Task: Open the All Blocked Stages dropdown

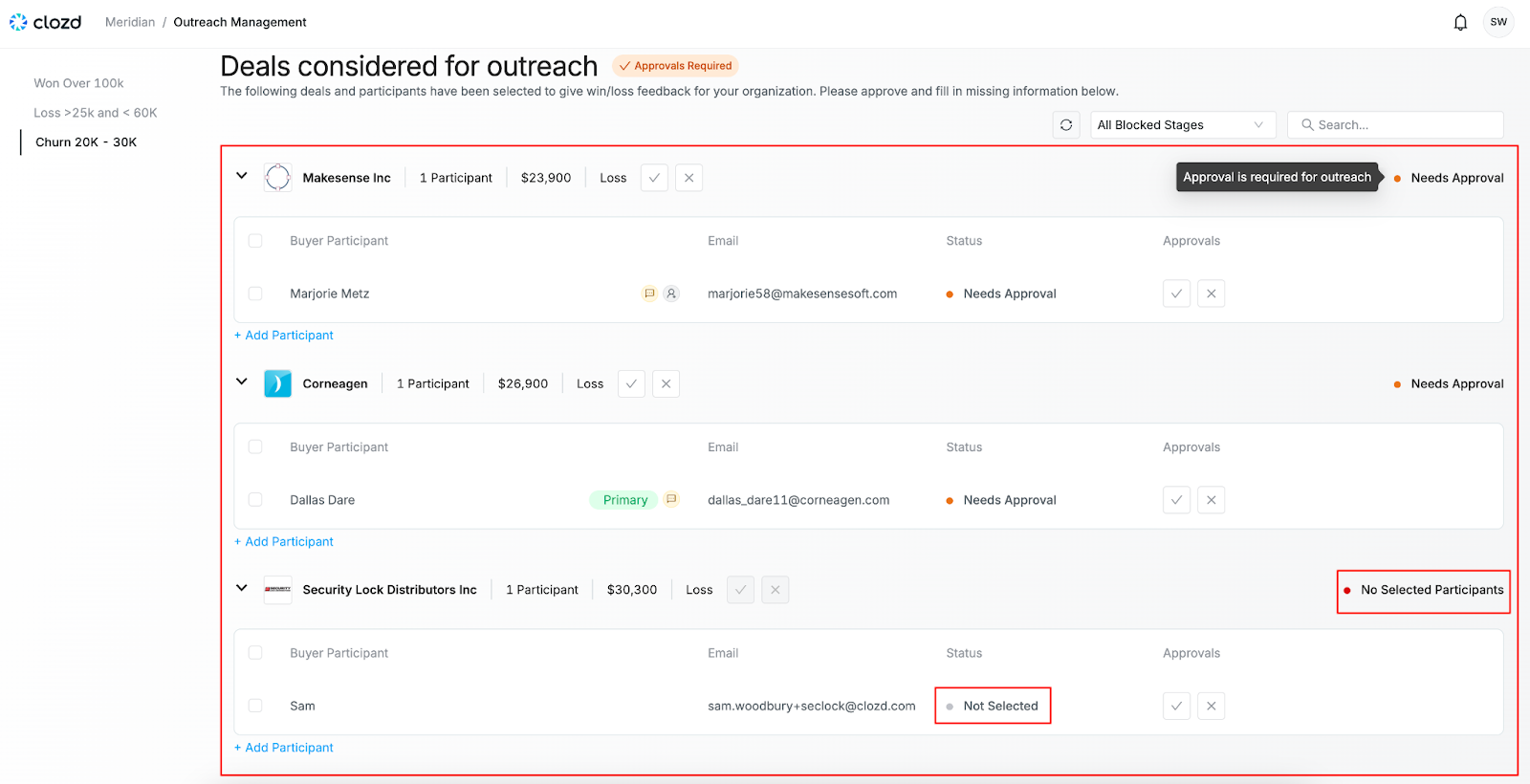Action: (x=1183, y=125)
